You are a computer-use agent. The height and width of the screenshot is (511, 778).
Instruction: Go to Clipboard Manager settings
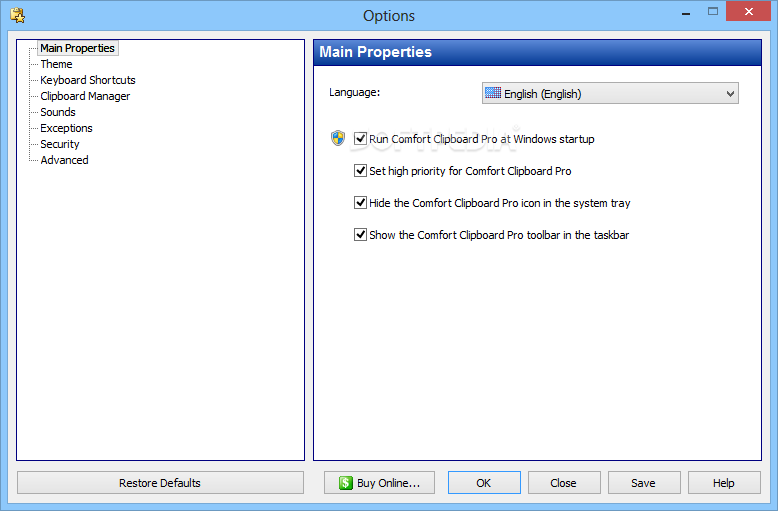coord(85,96)
